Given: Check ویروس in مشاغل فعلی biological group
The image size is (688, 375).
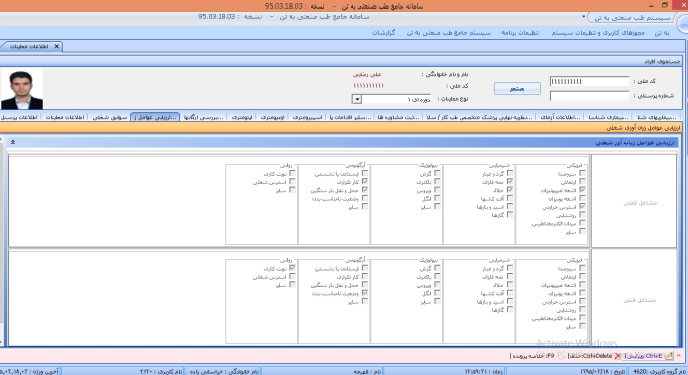Looking at the screenshot, I should pos(437,190).
